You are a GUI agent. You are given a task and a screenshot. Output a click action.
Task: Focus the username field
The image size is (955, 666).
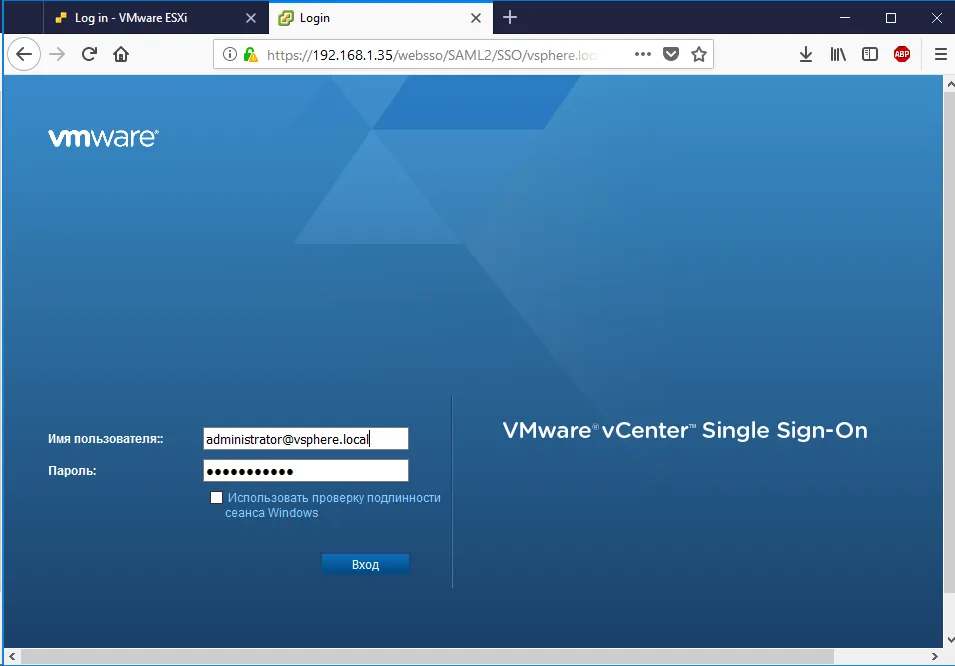(306, 439)
